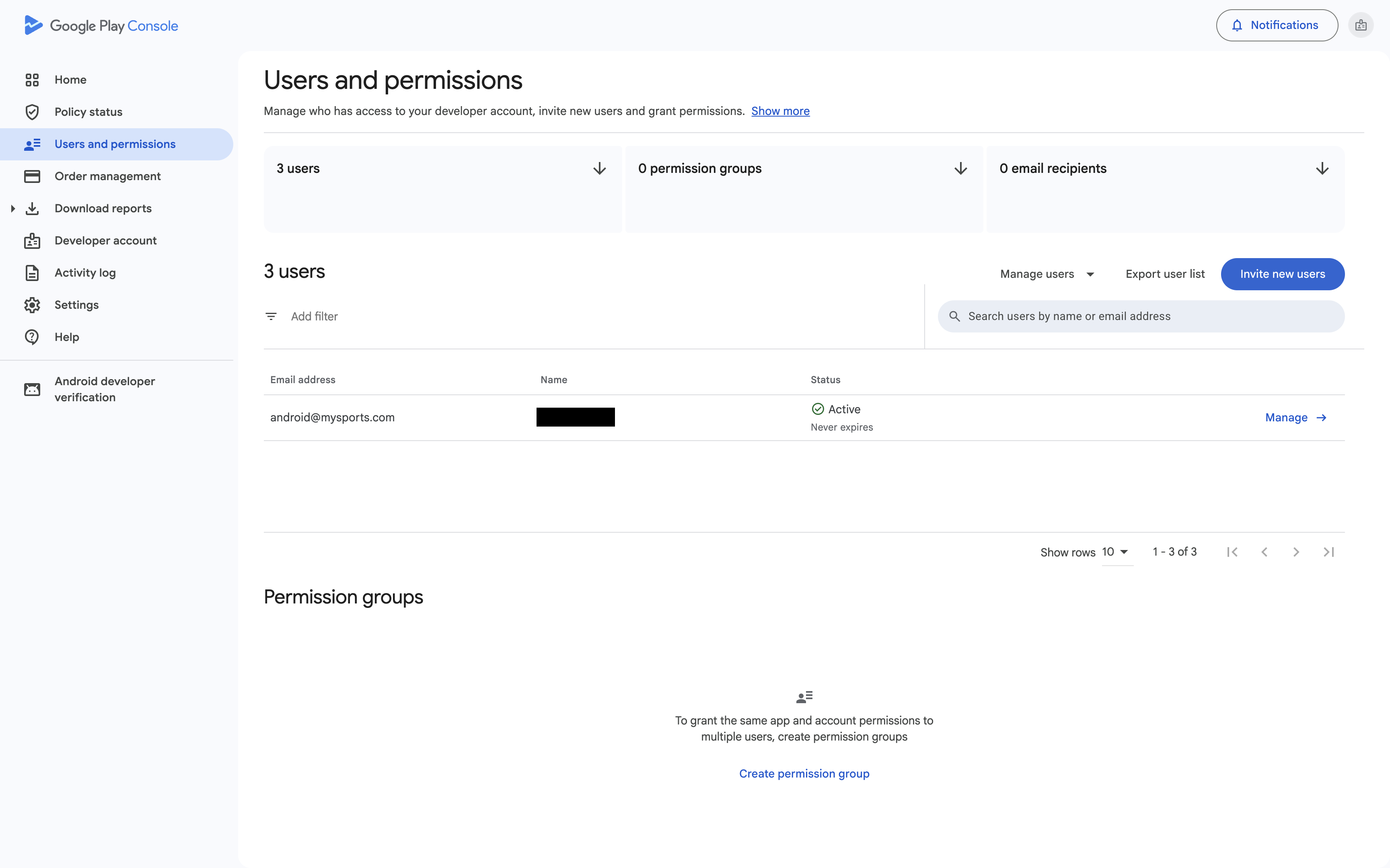Jump down via the 3 users card arrow
This screenshot has width=1390, height=868.
point(599,168)
